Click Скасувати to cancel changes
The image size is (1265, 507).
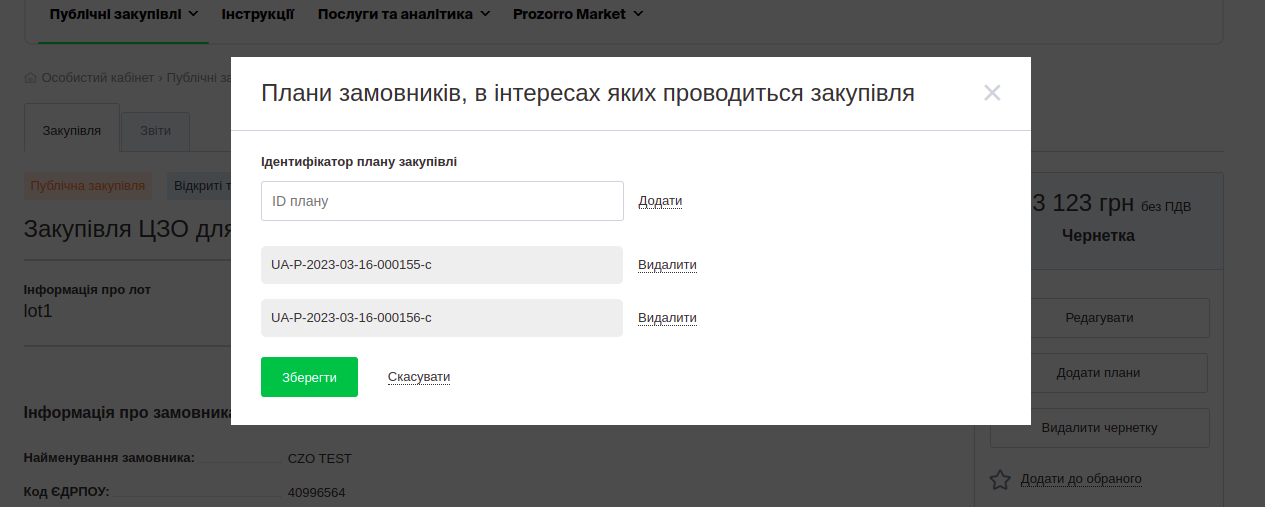(419, 377)
